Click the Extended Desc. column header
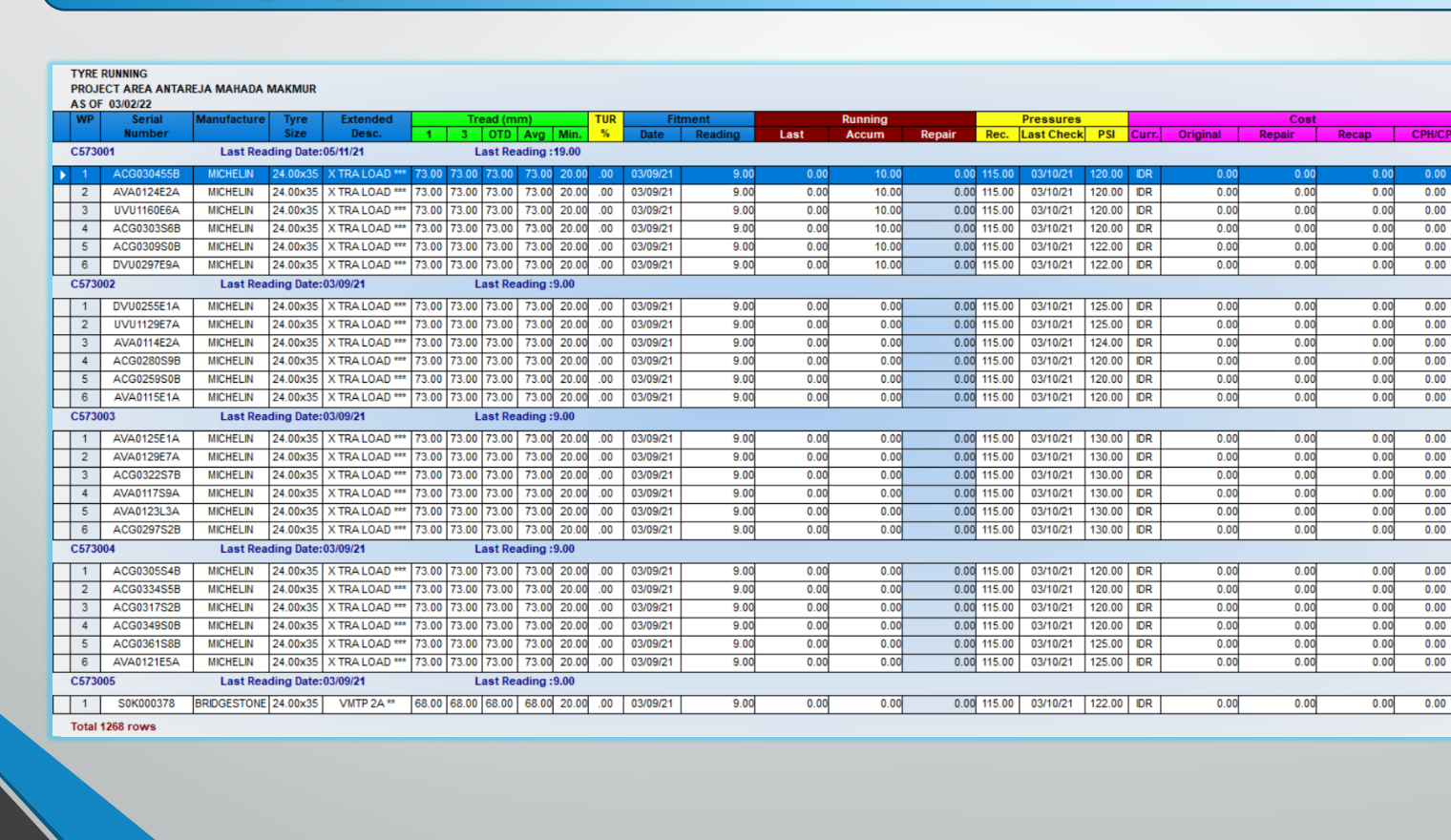This screenshot has height=840, width=1451. tap(367, 126)
